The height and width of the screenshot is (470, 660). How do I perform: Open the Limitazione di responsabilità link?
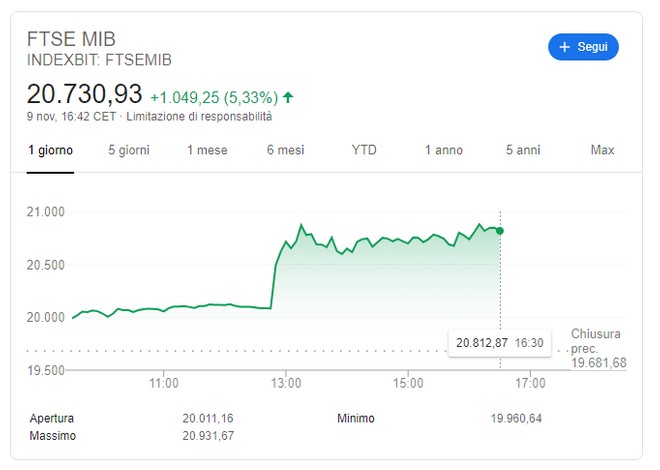[x=199, y=117]
